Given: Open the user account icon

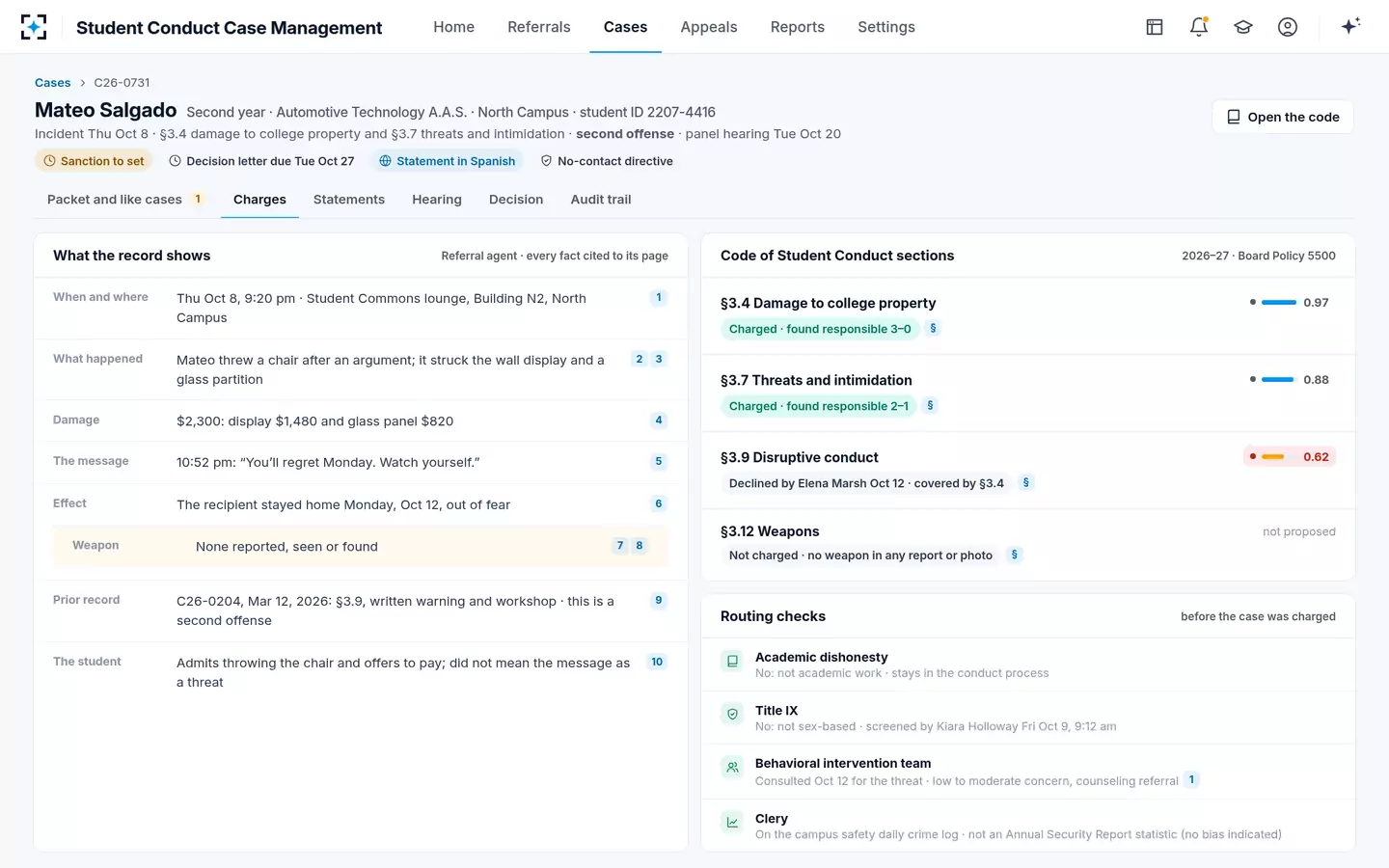Looking at the screenshot, I should pos(1288,27).
